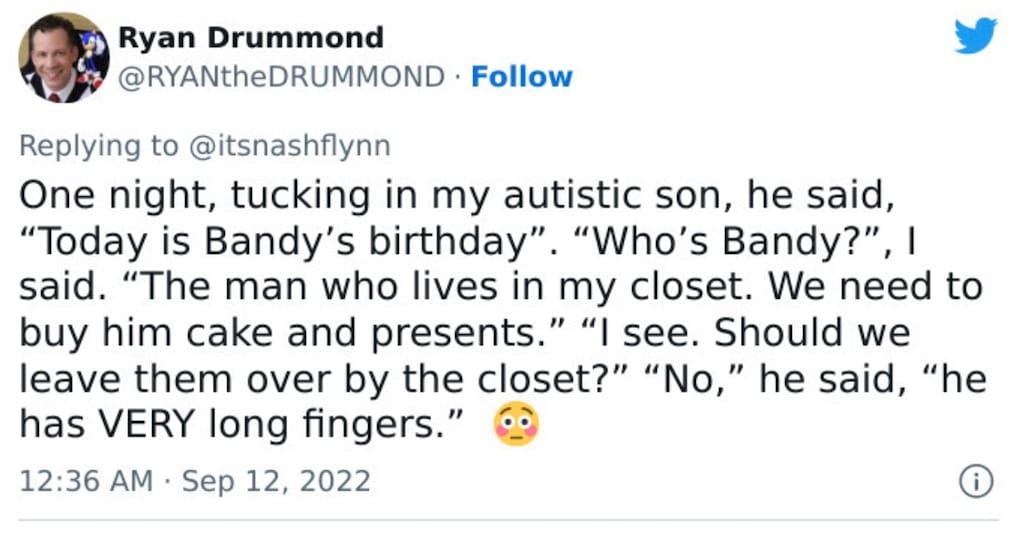Open the tweet timestamp 12:36 AM
The height and width of the screenshot is (535, 1024).
click(86, 481)
